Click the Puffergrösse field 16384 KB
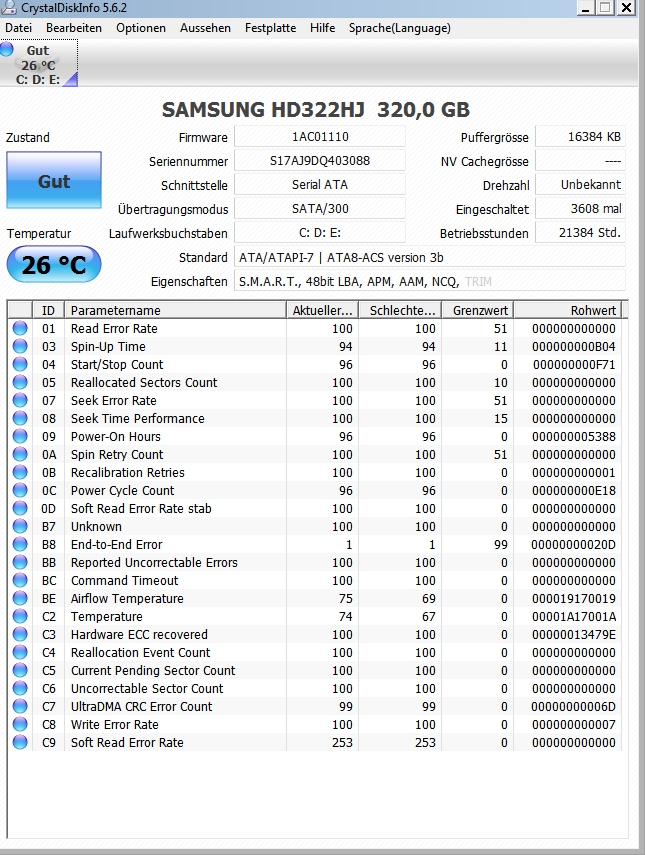The image size is (645, 855). [581, 136]
